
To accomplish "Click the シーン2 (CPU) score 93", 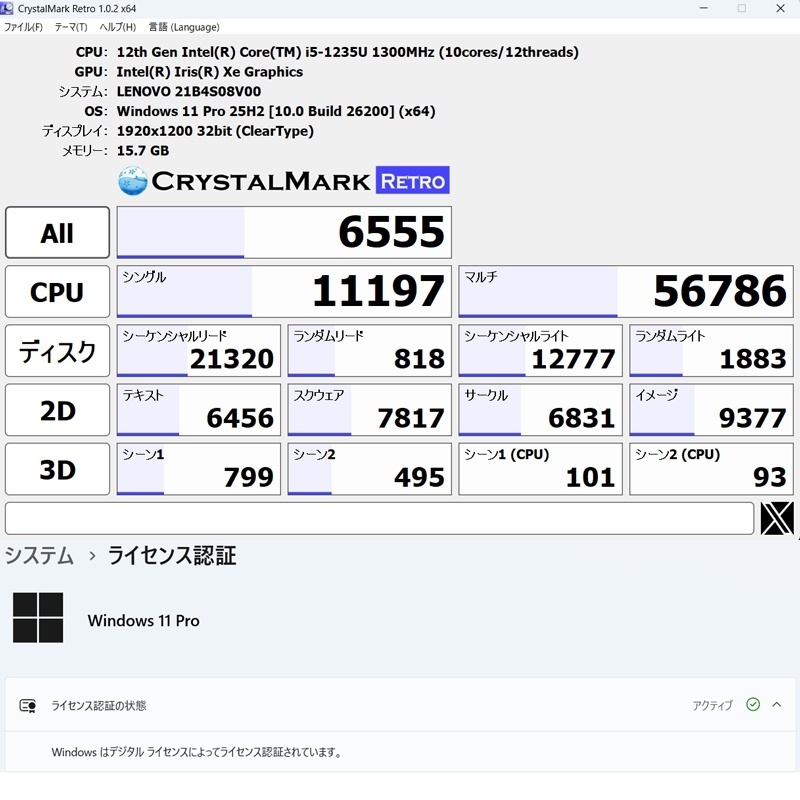I will (x=712, y=469).
